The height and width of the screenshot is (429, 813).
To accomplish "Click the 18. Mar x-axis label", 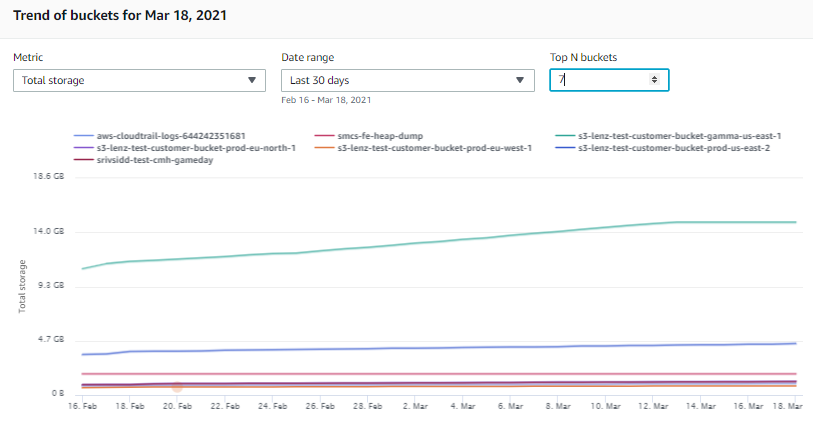I will click(788, 408).
